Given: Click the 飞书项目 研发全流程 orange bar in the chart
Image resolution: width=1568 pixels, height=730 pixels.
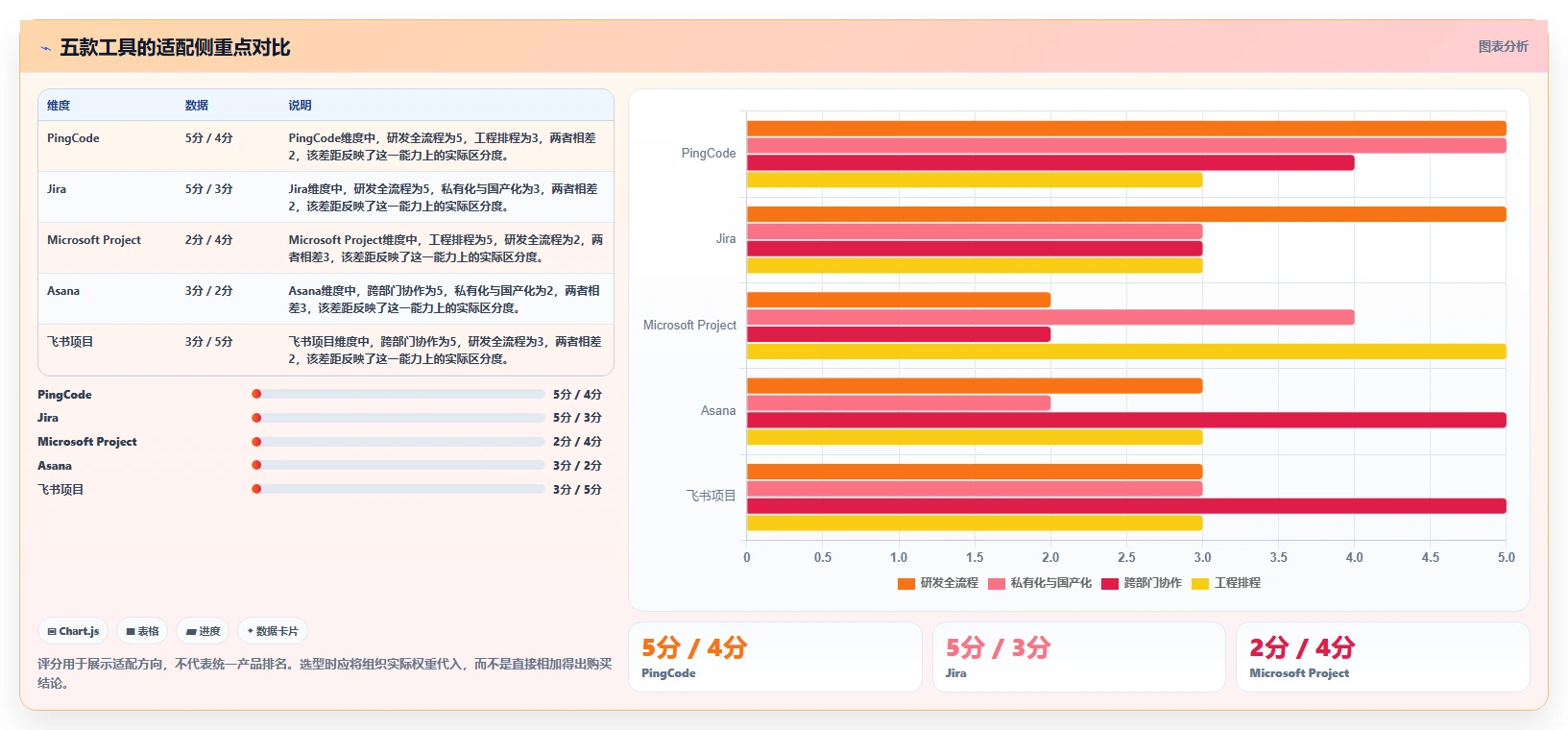Looking at the screenshot, I should pyautogui.click(x=975, y=472).
